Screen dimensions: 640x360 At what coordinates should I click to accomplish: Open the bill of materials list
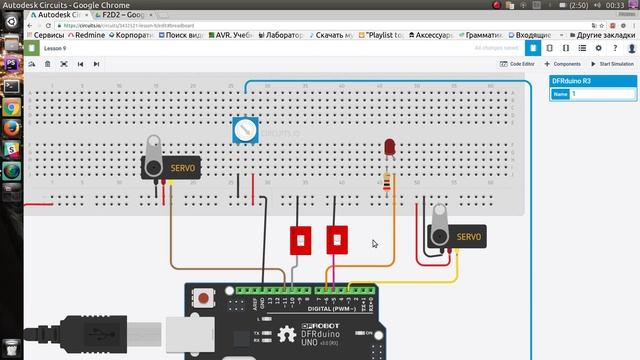582,48
